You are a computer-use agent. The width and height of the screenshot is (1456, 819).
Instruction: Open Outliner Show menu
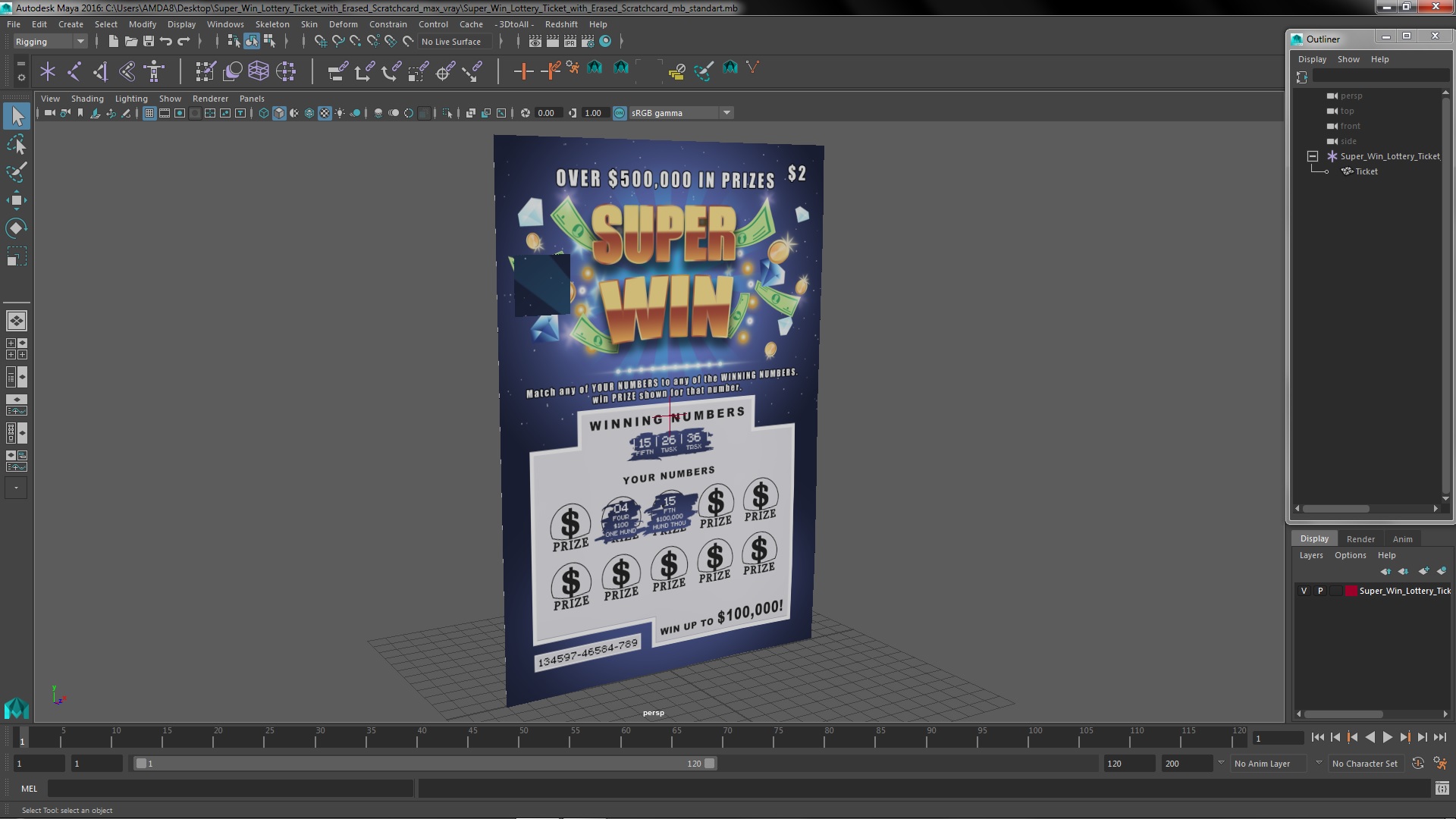[x=1348, y=59]
